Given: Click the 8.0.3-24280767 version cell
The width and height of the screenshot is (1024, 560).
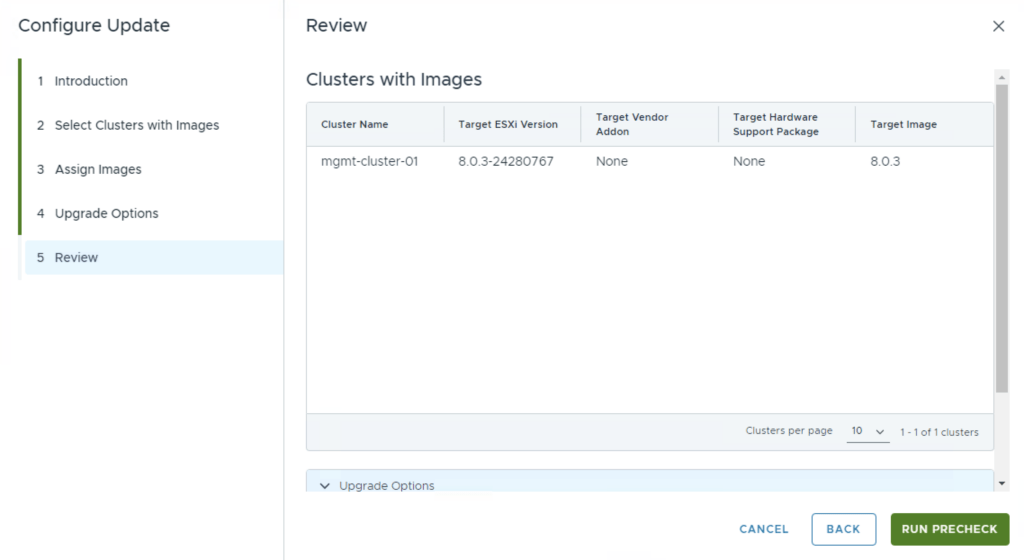Looking at the screenshot, I should point(505,161).
